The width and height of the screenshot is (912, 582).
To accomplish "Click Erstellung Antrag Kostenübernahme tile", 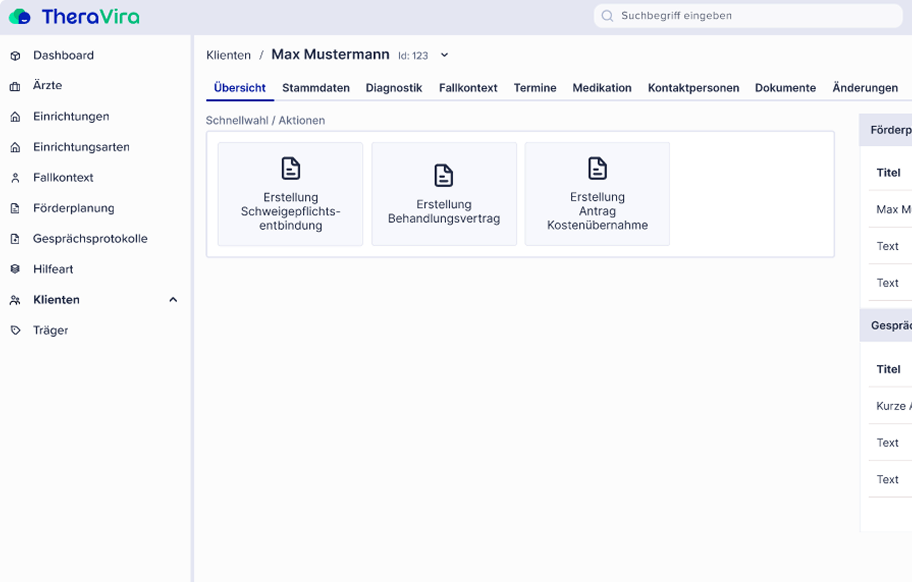I will [x=597, y=194].
